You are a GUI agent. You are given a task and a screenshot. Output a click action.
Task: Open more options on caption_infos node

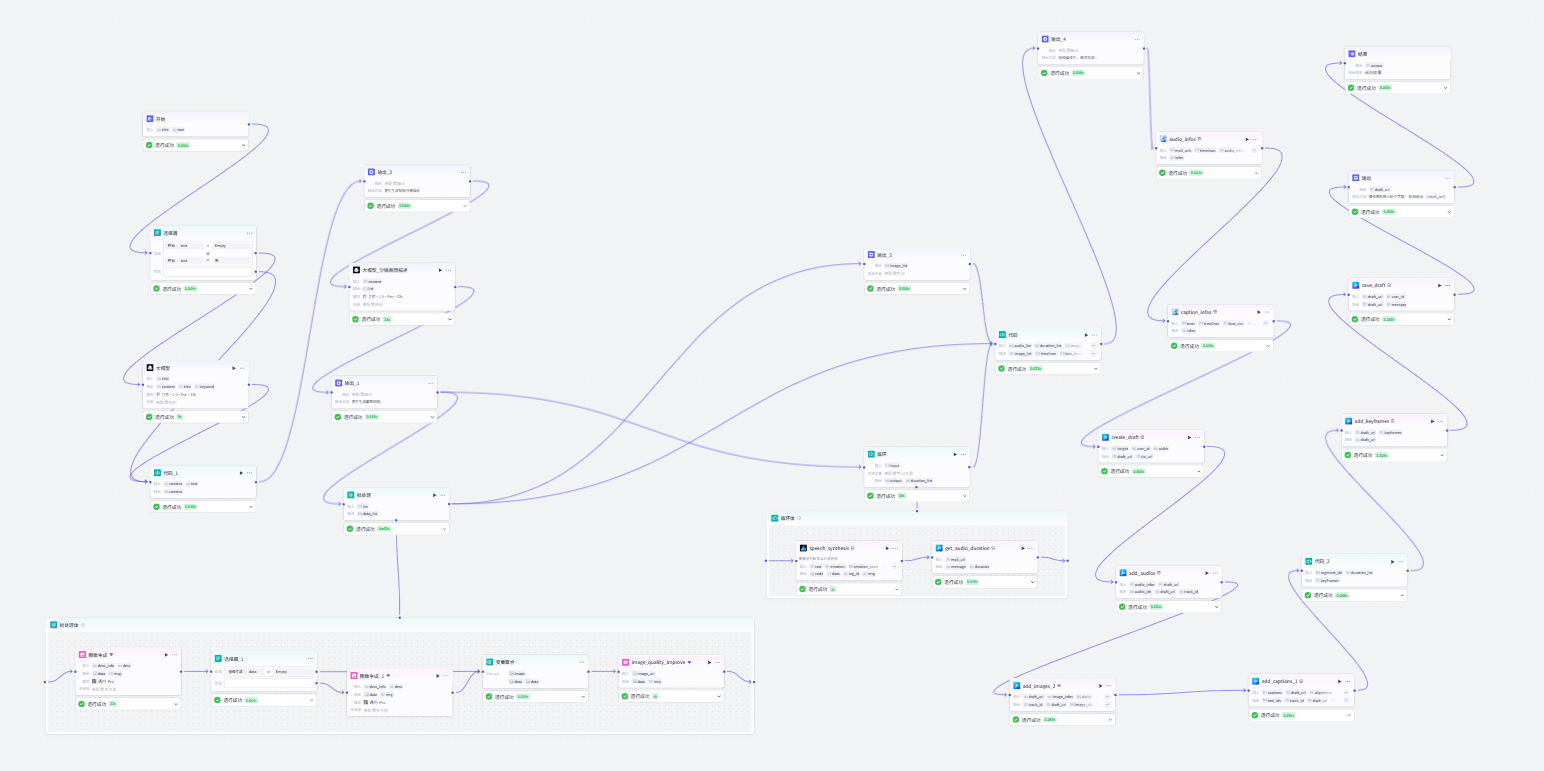coord(1267,312)
